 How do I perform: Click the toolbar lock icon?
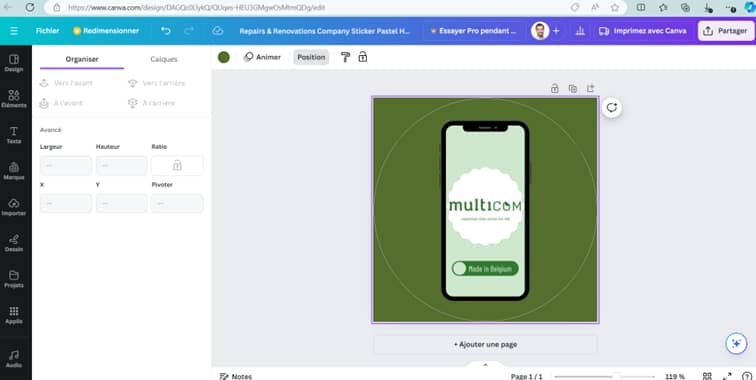tap(363, 57)
